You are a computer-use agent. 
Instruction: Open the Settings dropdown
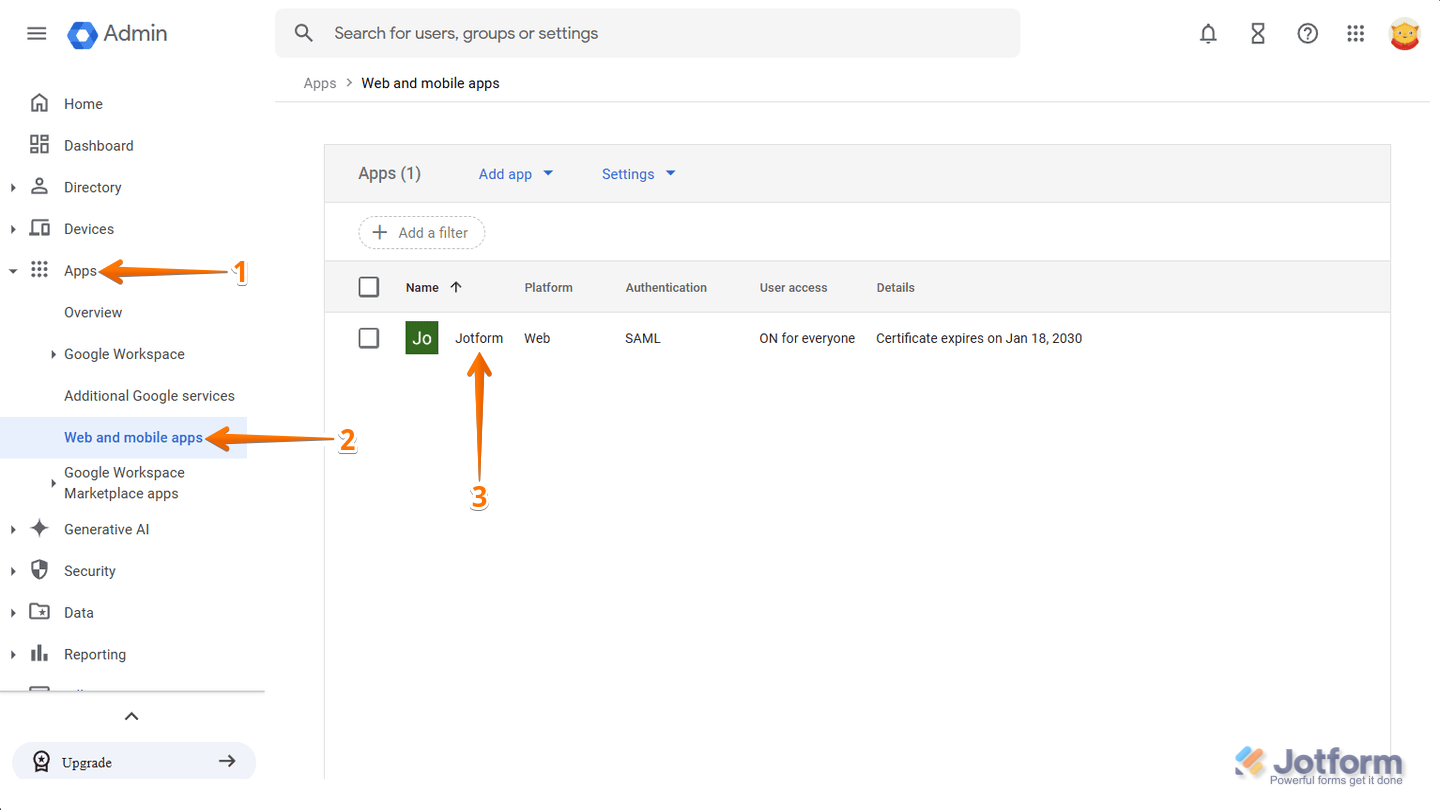pos(639,174)
